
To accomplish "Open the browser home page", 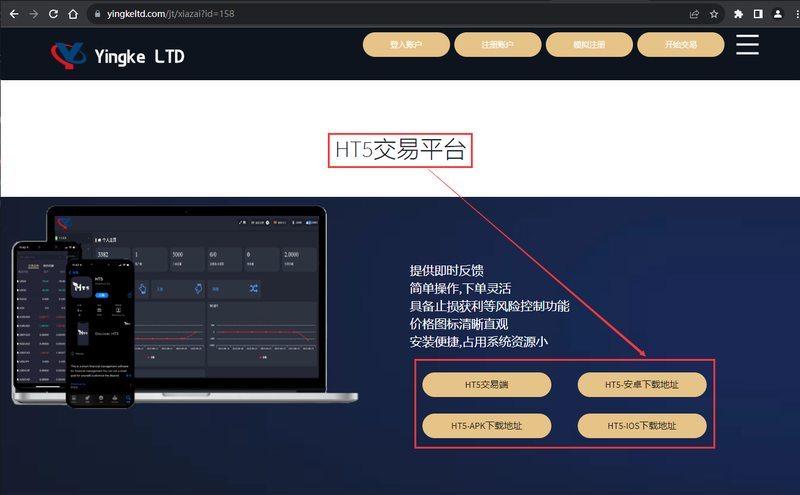I will tap(73, 14).
